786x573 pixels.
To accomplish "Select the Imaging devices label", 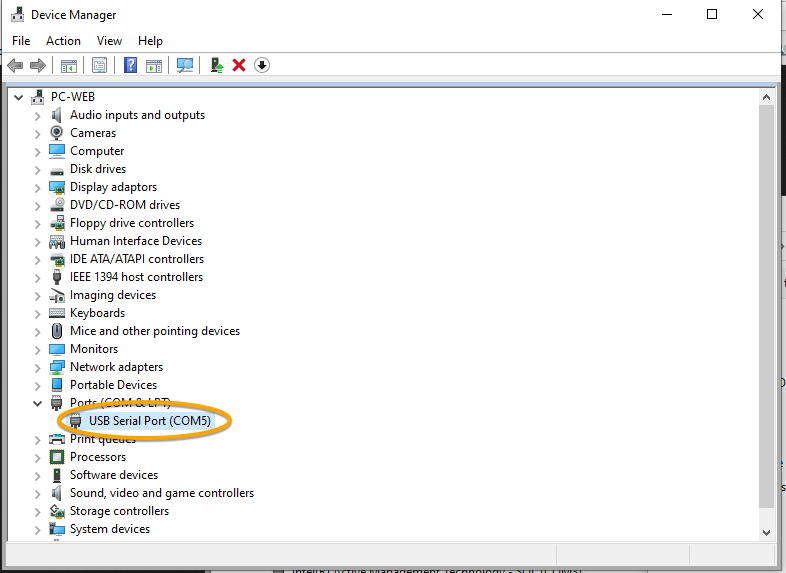I will (x=113, y=295).
